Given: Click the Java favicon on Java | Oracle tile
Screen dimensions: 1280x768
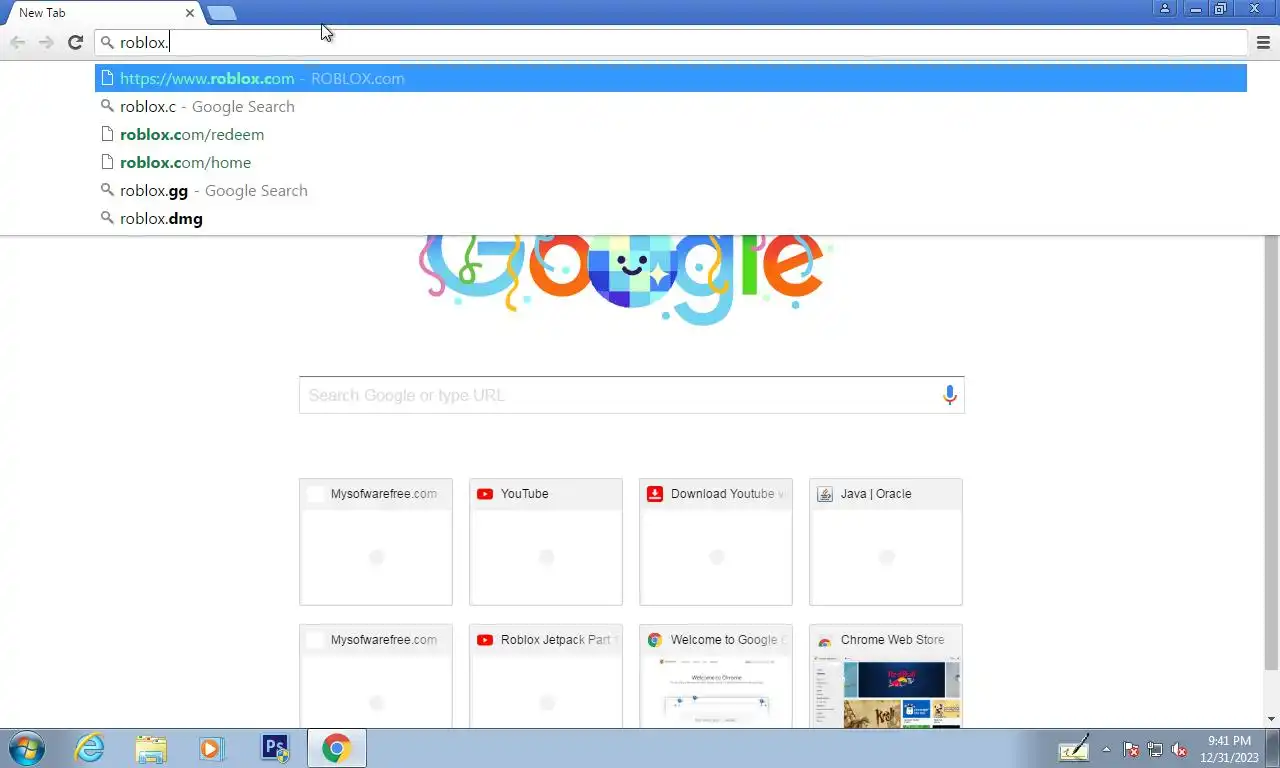Looking at the screenshot, I should coord(825,494).
